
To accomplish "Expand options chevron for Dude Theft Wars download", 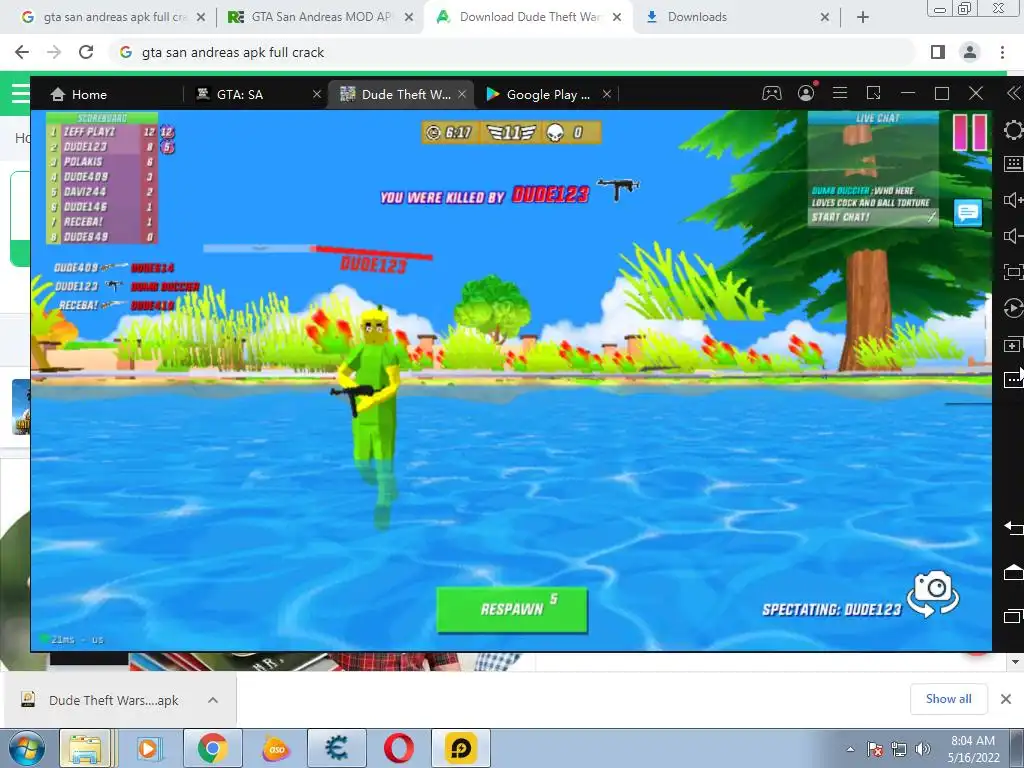I will [213, 700].
